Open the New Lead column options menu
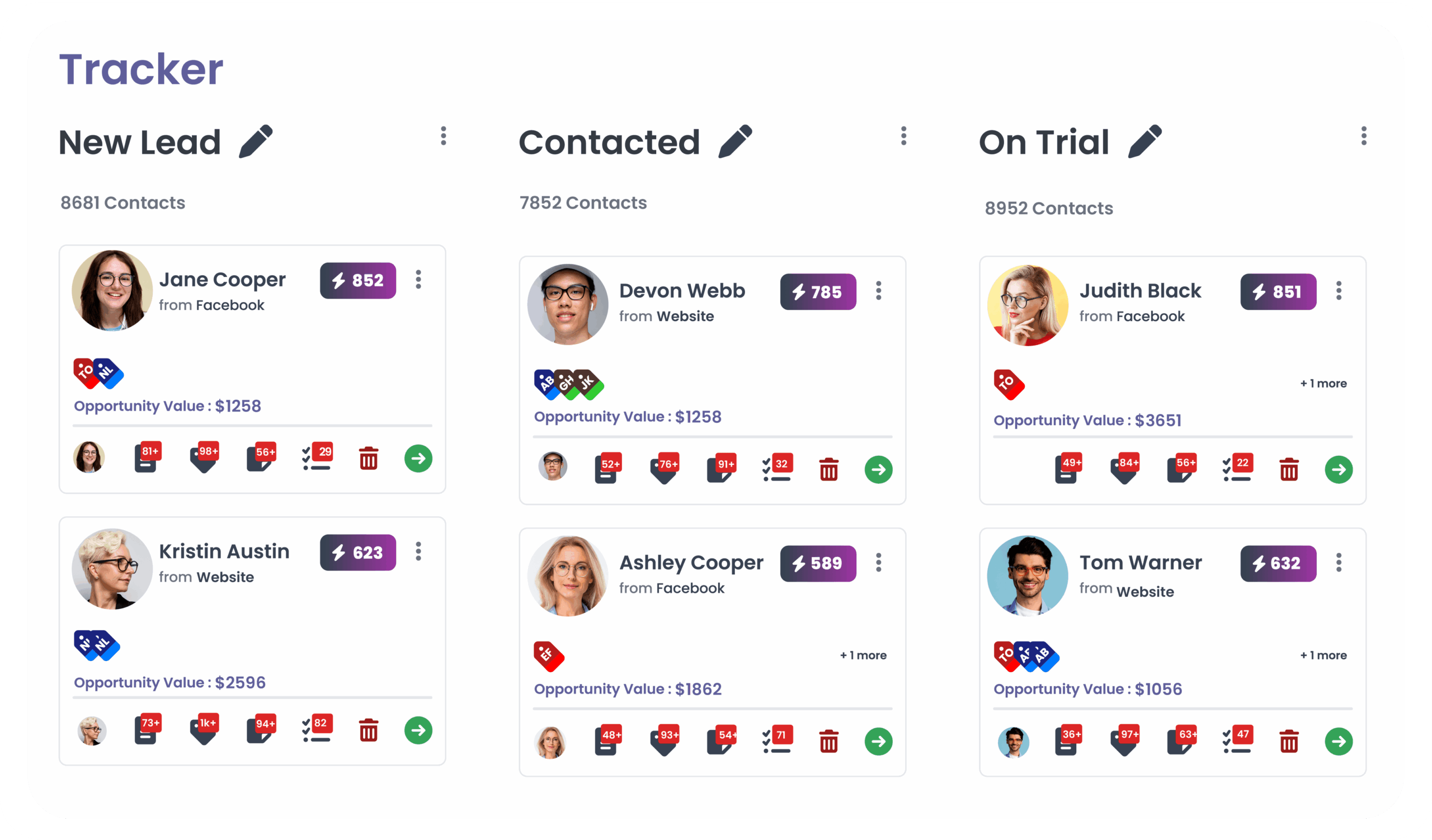The width and height of the screenshot is (1432, 840). pyautogui.click(x=444, y=136)
